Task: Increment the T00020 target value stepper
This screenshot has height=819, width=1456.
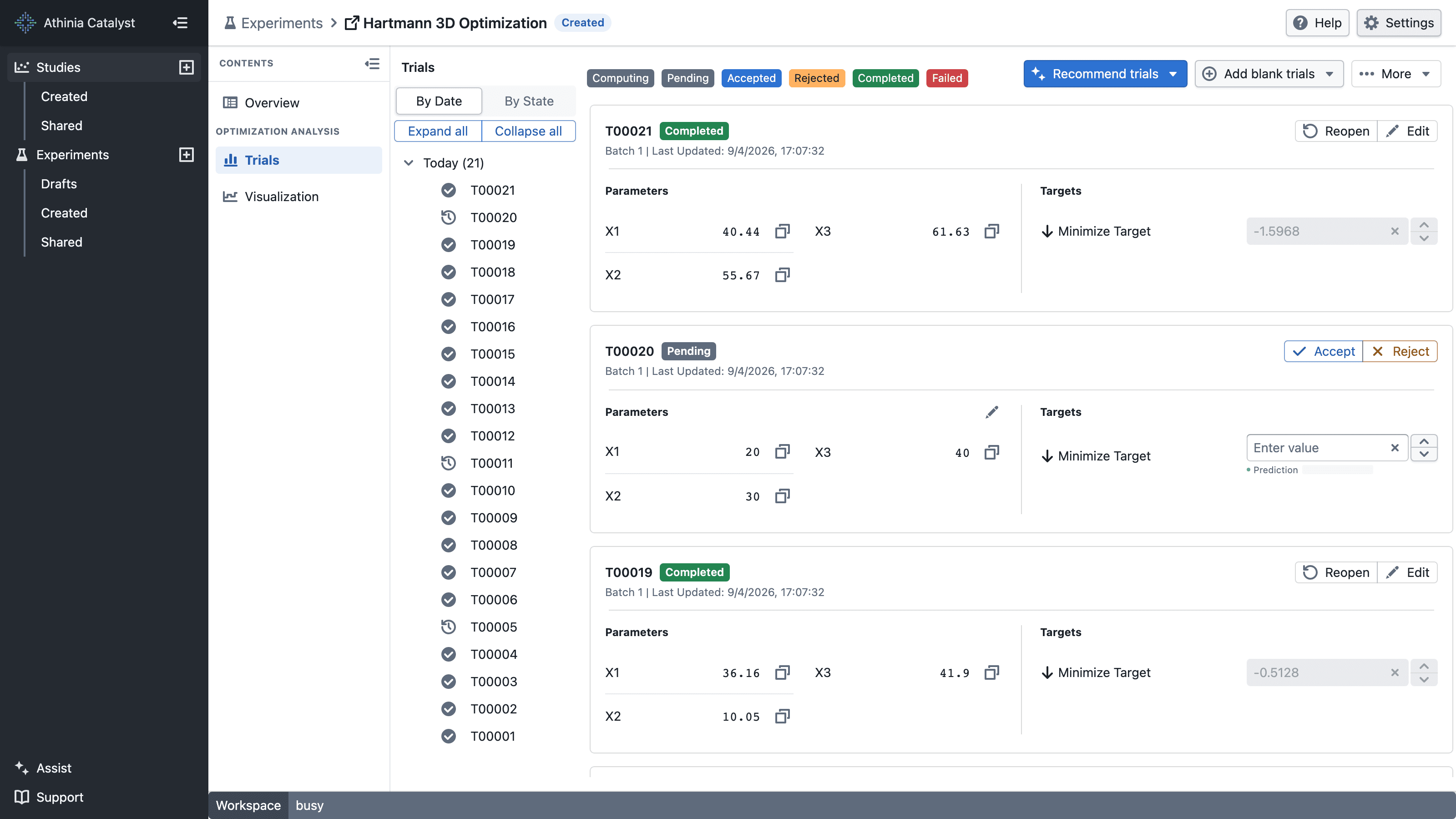Action: click(x=1424, y=441)
